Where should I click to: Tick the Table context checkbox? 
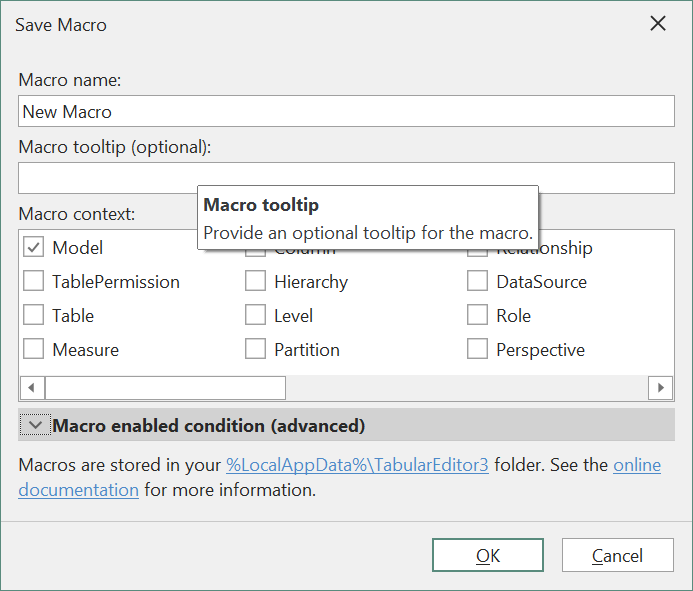pos(33,316)
